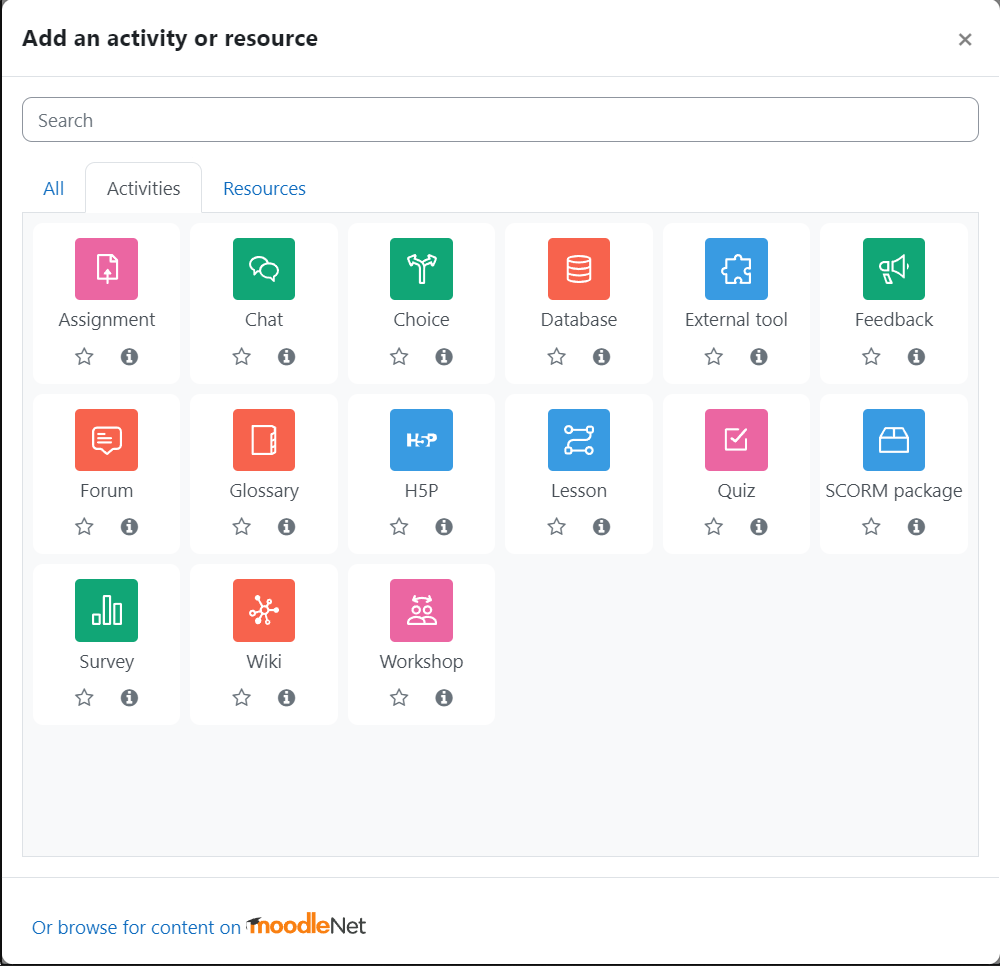Mark Choice as starred favourite
Image resolution: width=1000 pixels, height=966 pixels.
(399, 356)
